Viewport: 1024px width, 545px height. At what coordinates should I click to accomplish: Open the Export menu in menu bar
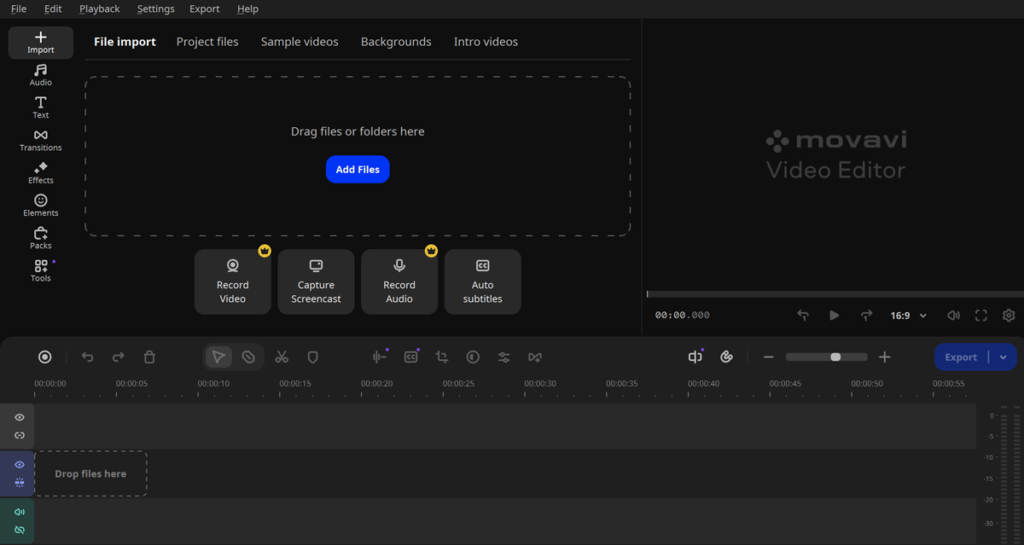tap(204, 8)
